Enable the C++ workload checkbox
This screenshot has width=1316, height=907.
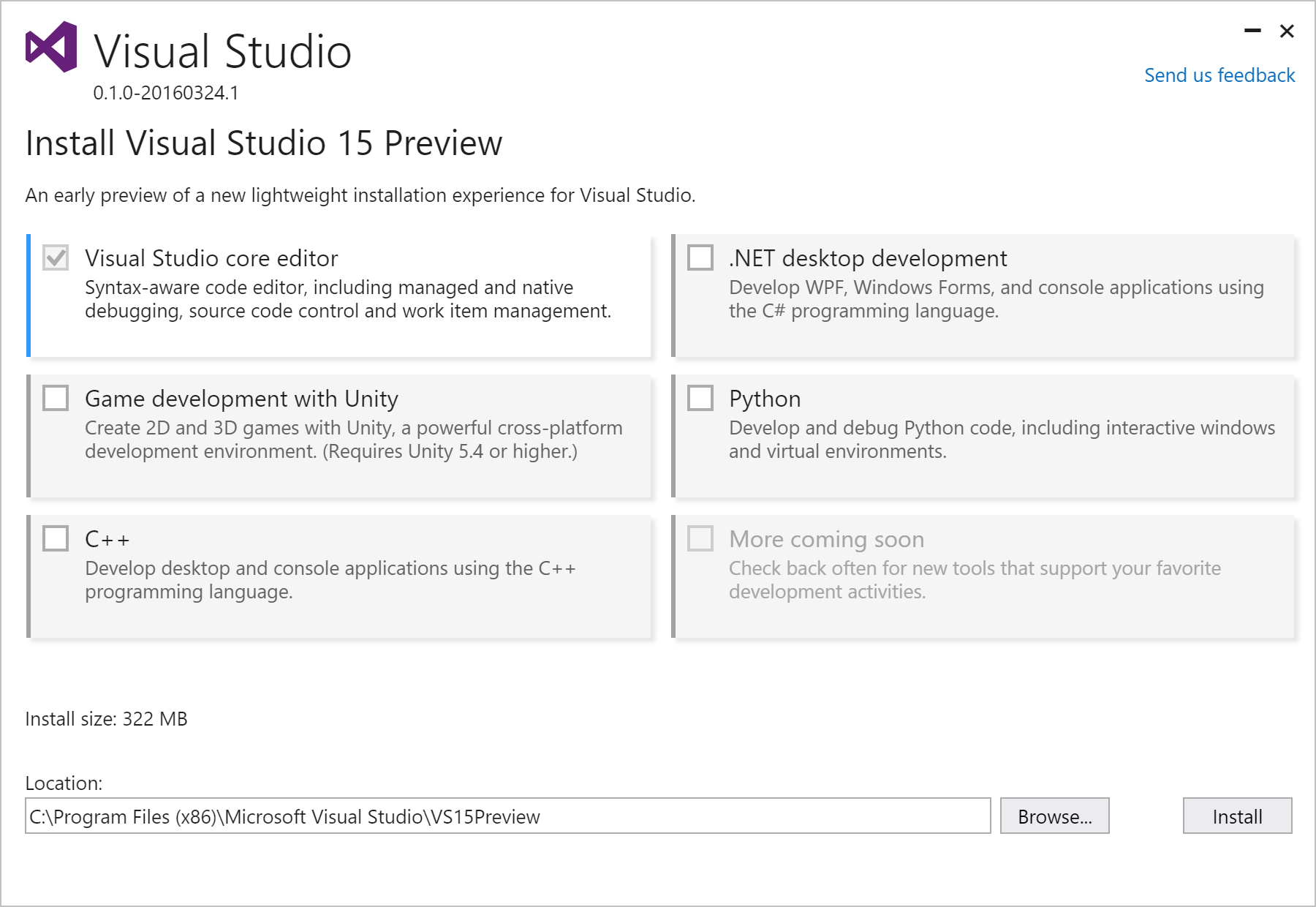tap(56, 539)
